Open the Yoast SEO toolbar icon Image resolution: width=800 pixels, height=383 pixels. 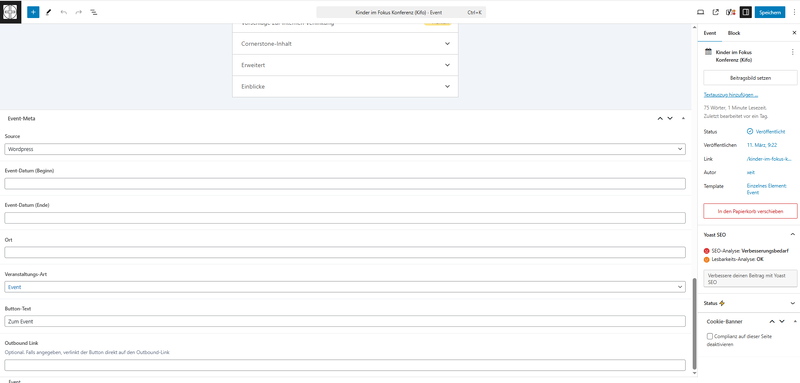[731, 12]
